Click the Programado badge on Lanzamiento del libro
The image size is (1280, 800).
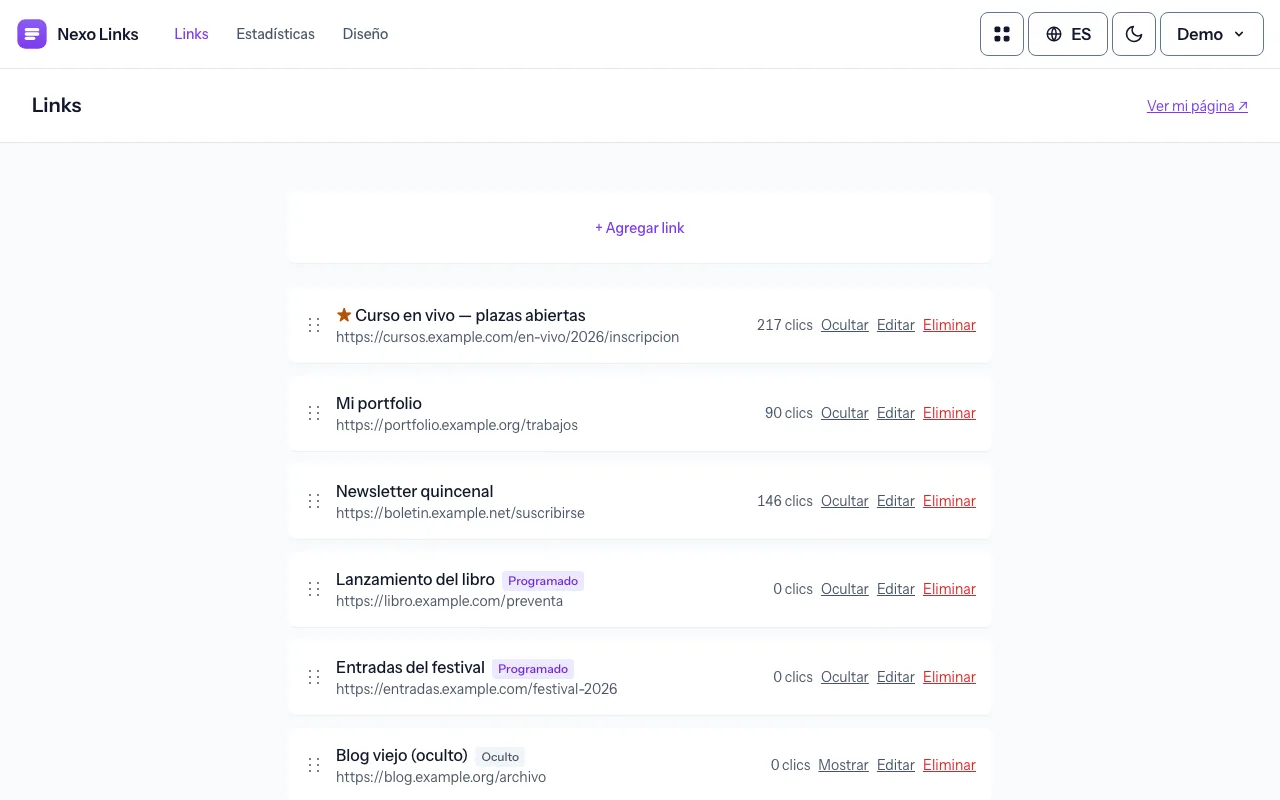tap(543, 581)
